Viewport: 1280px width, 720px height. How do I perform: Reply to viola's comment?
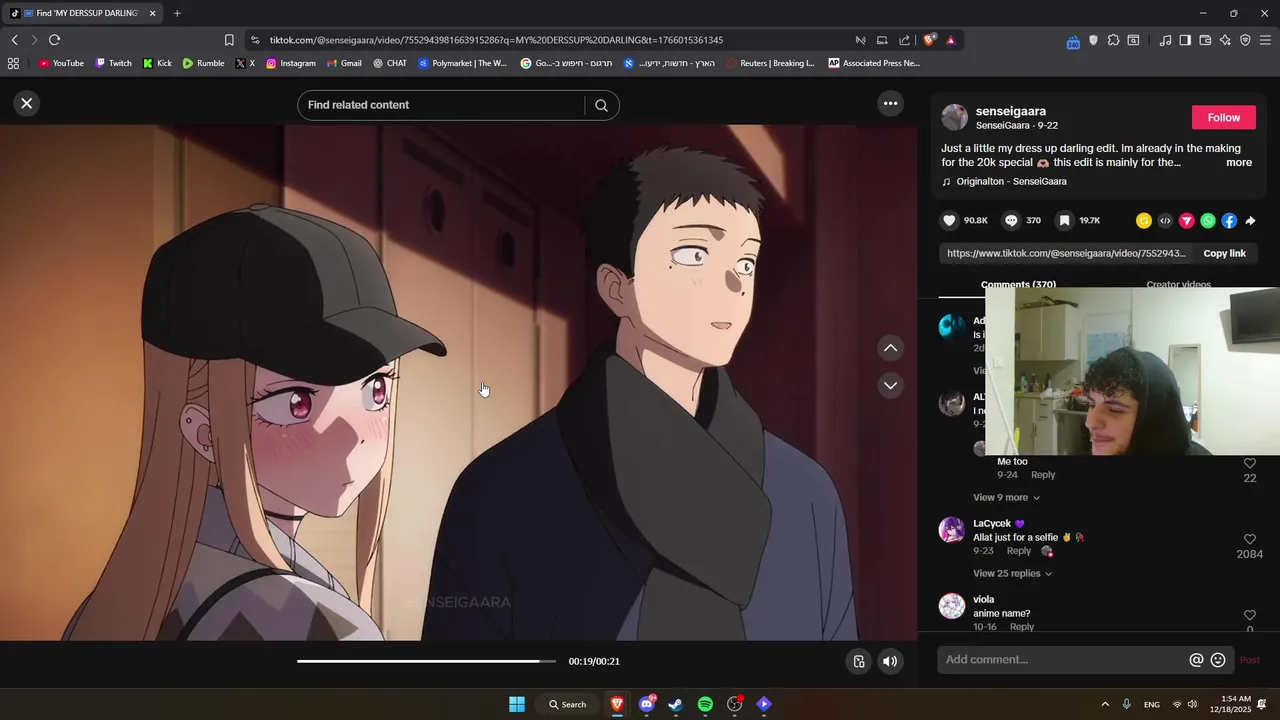click(1022, 627)
